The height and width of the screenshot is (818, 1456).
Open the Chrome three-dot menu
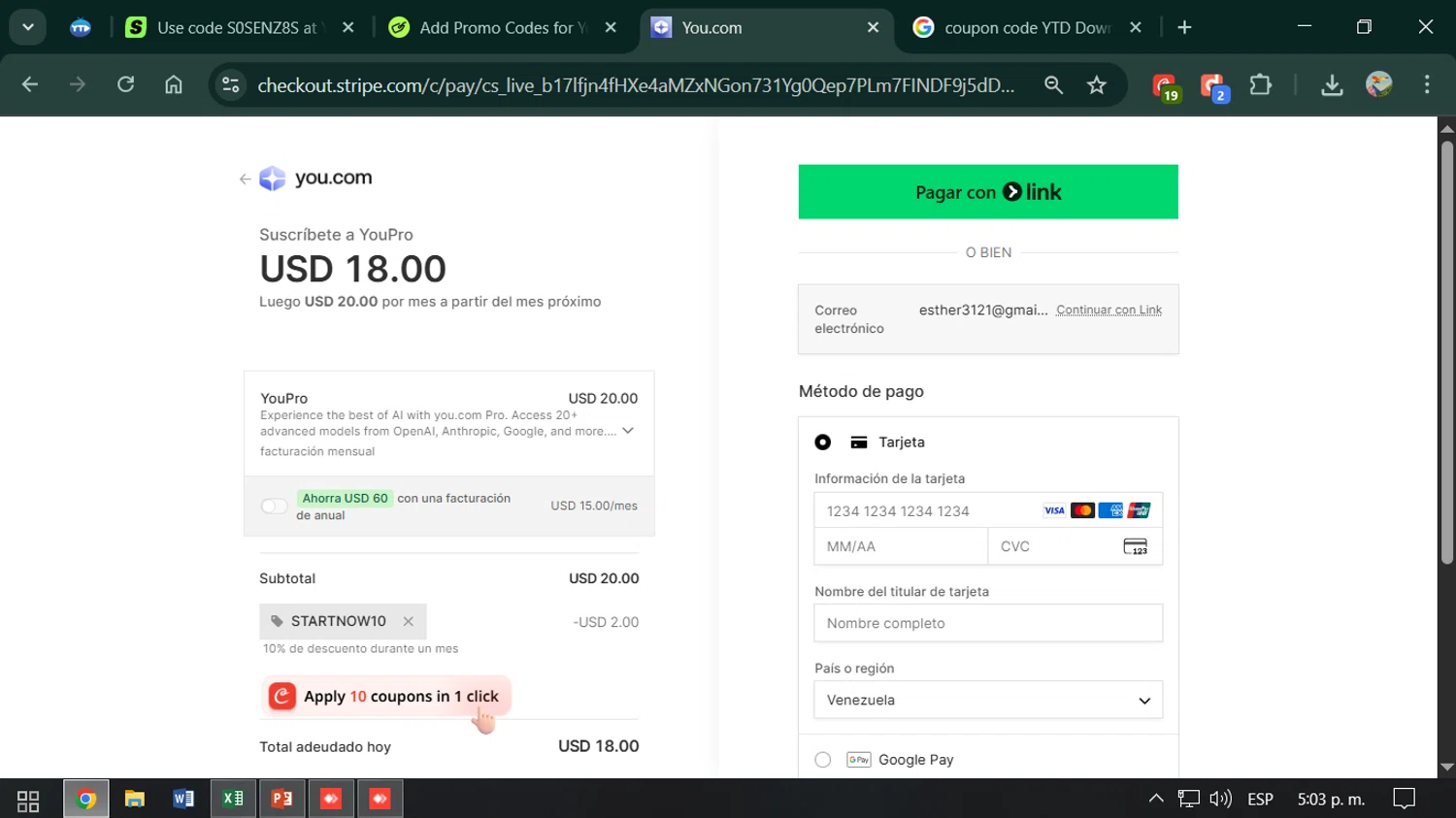point(1427,85)
